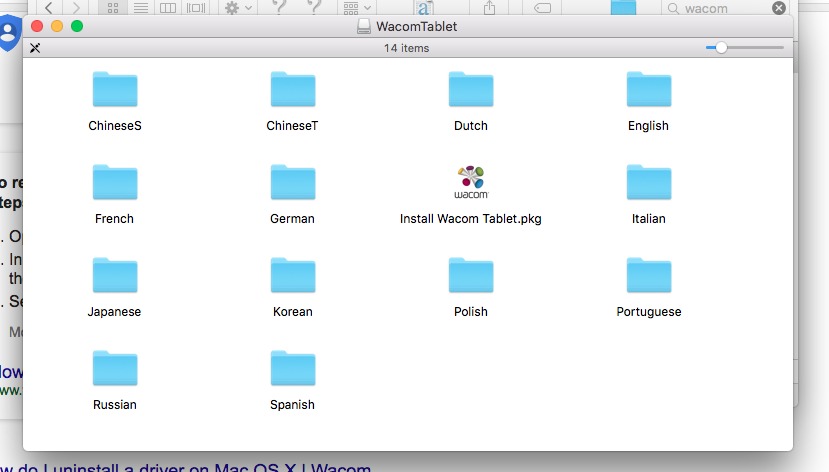Image resolution: width=829 pixels, height=472 pixels.
Task: Switch background Finder to list view
Action: pyautogui.click(x=141, y=7)
